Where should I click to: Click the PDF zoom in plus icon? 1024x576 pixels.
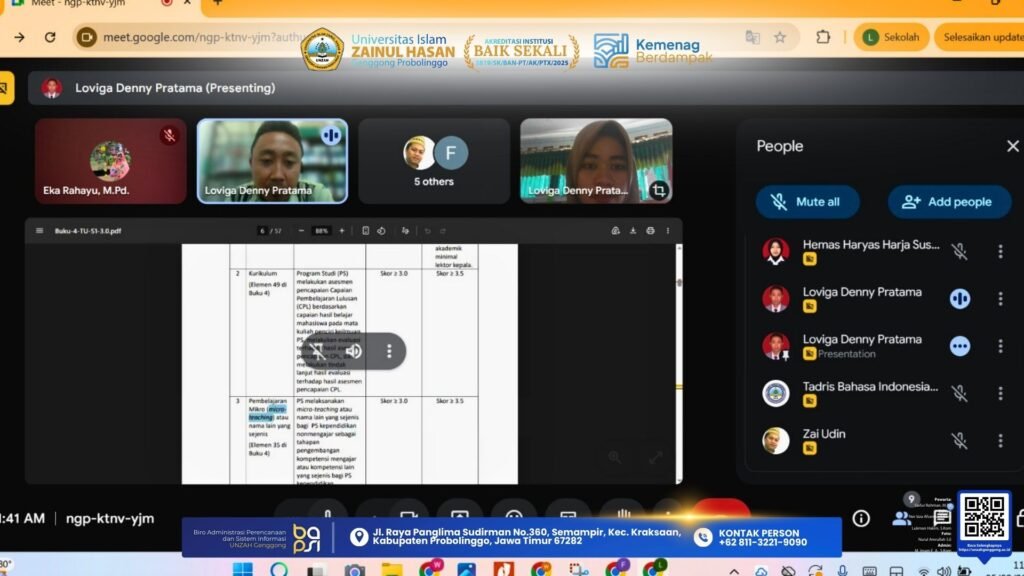coord(341,231)
